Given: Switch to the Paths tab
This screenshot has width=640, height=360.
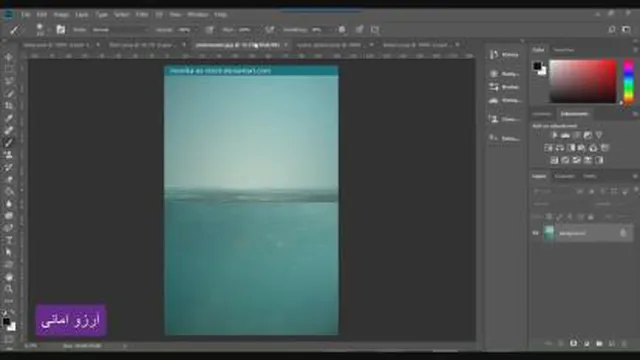Looking at the screenshot, I should pos(589,176).
